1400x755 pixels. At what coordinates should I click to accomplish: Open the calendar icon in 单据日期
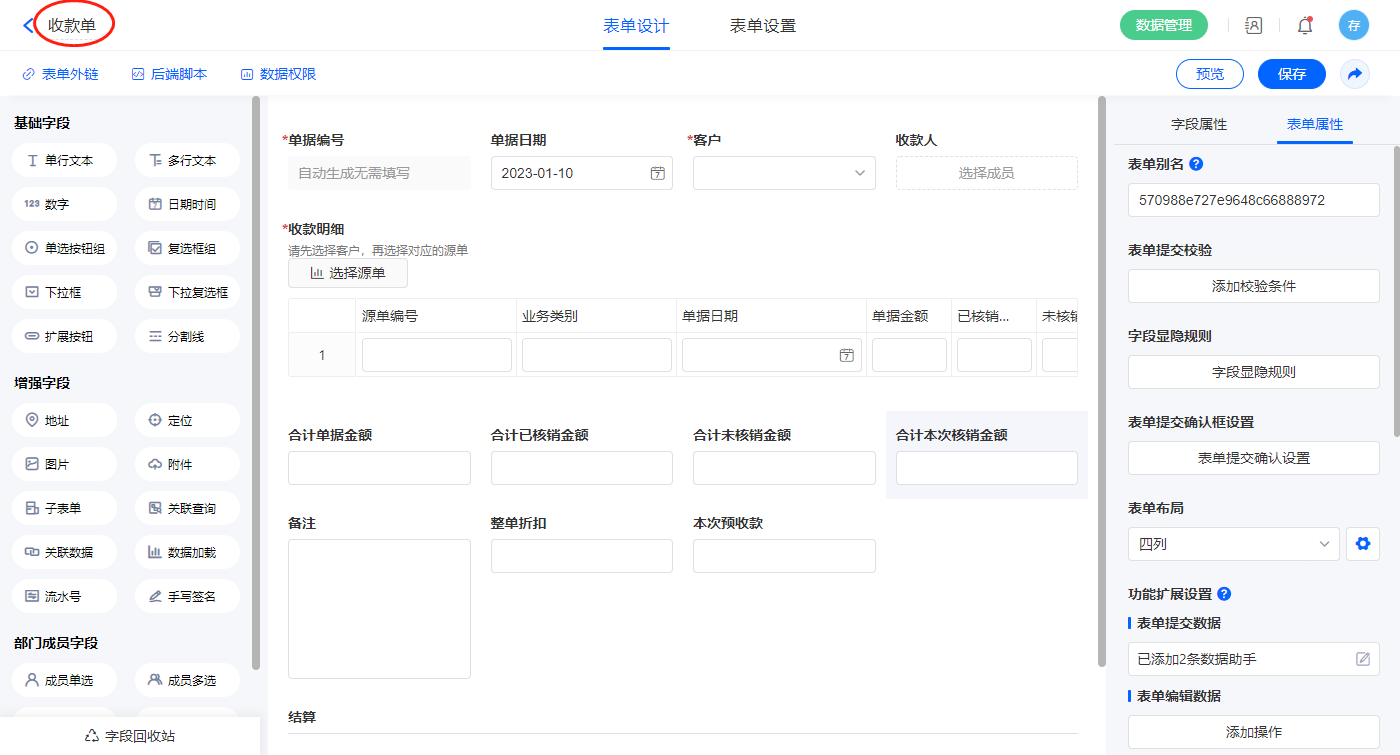point(657,173)
